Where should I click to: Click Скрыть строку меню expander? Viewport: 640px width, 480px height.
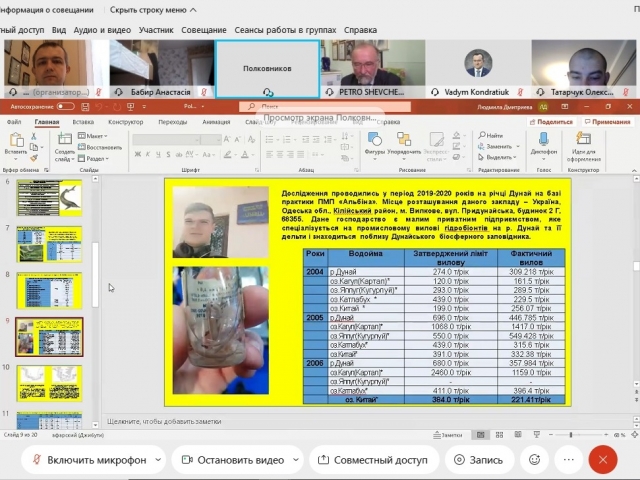coord(153,10)
